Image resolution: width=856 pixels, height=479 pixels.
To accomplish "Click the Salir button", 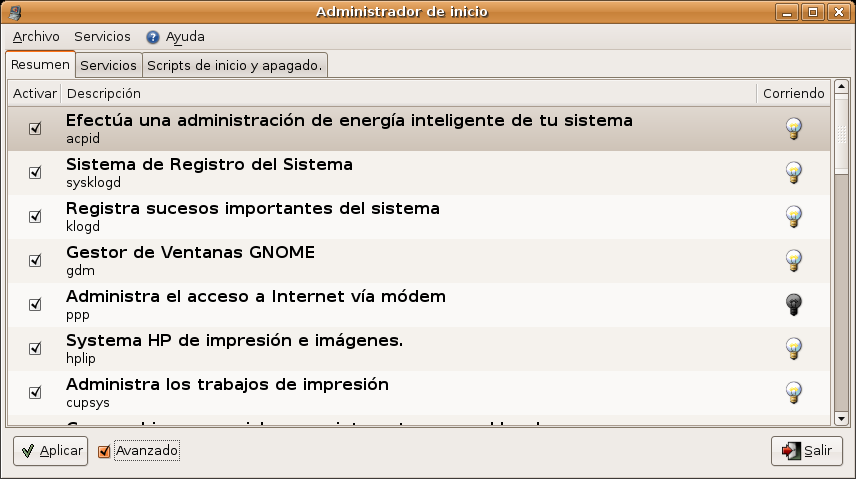I will (807, 451).
